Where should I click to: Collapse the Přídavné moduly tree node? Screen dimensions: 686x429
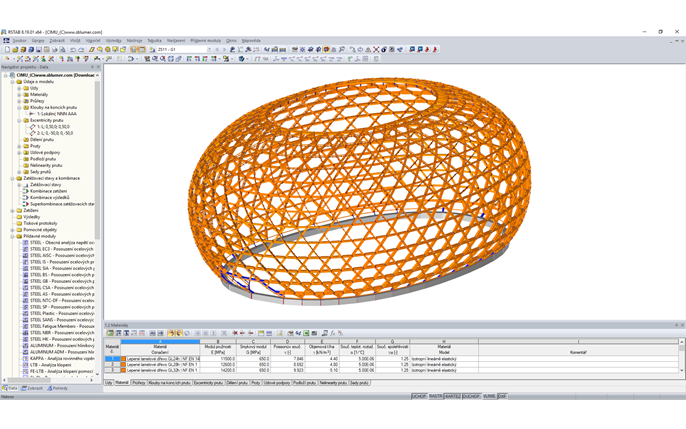point(13,236)
